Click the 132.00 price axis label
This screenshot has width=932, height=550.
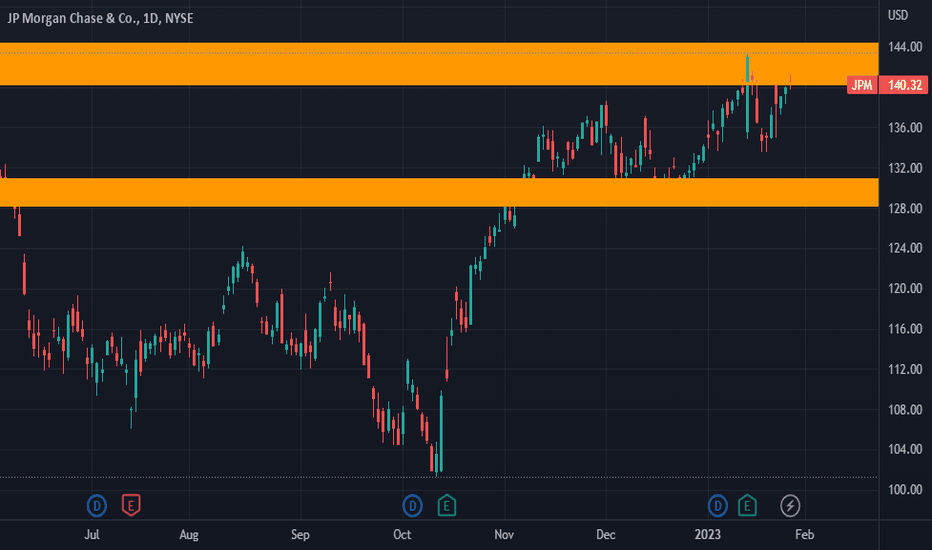905,168
